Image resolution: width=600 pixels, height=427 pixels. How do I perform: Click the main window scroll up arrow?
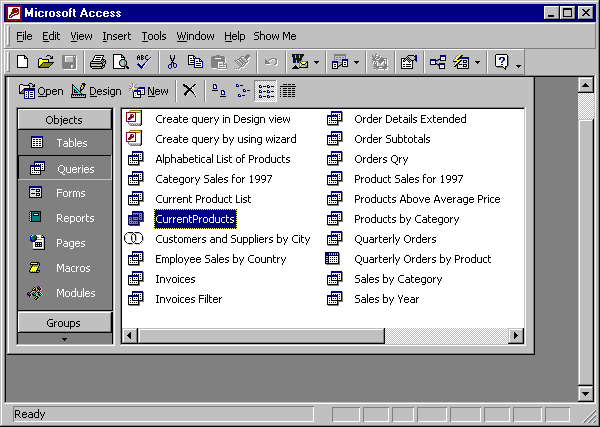585,85
